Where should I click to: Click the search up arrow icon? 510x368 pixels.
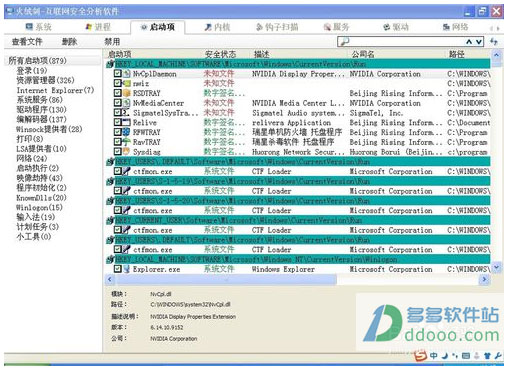coord(469,42)
